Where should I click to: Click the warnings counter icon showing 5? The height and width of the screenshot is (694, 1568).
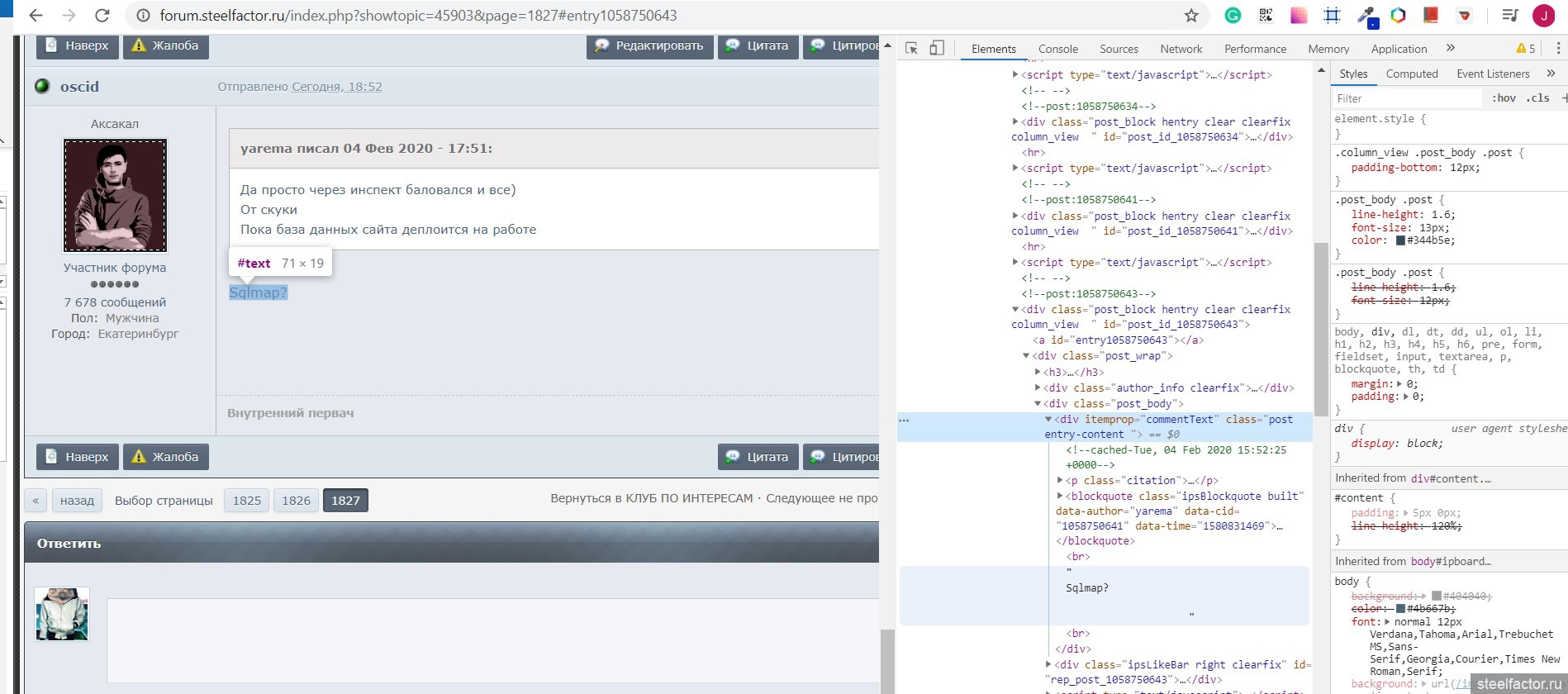[1525, 49]
